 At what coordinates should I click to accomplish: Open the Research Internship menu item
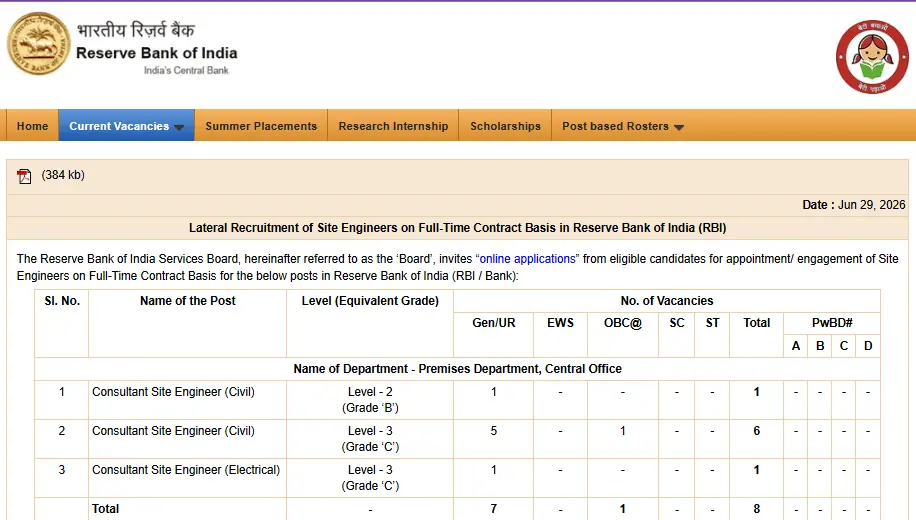pyautogui.click(x=393, y=126)
